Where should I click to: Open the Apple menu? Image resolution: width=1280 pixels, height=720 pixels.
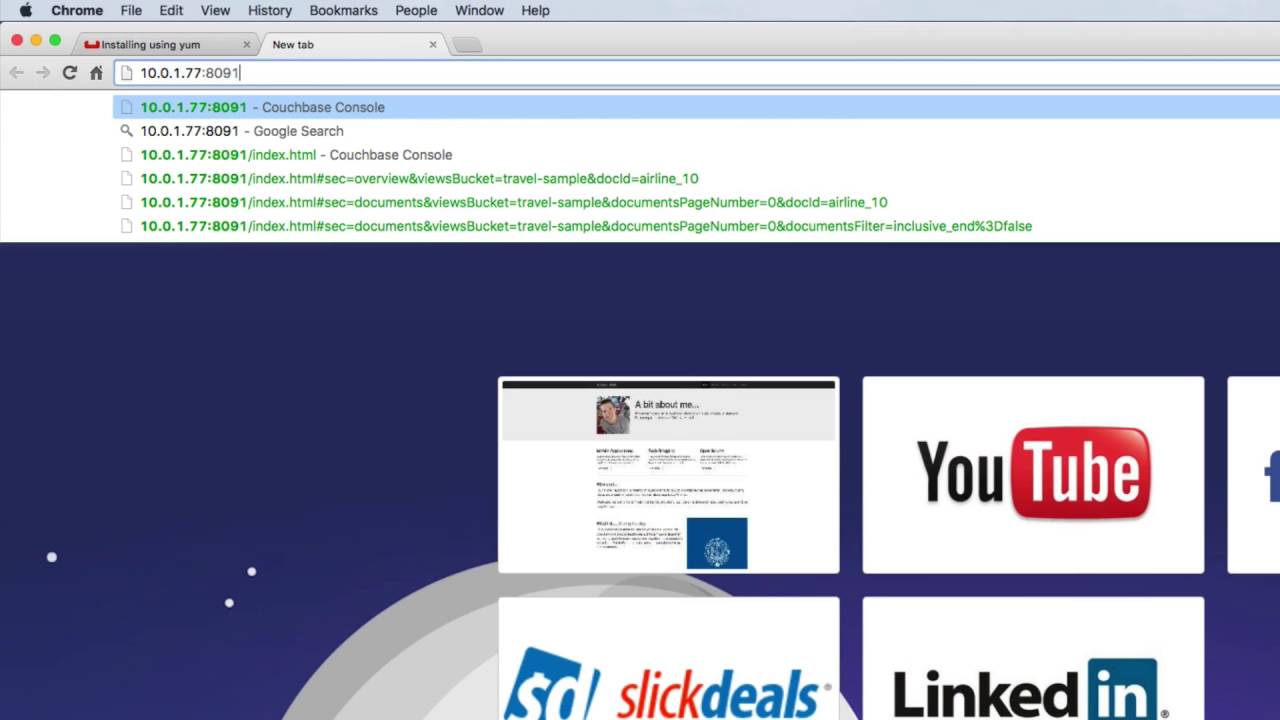[26, 10]
